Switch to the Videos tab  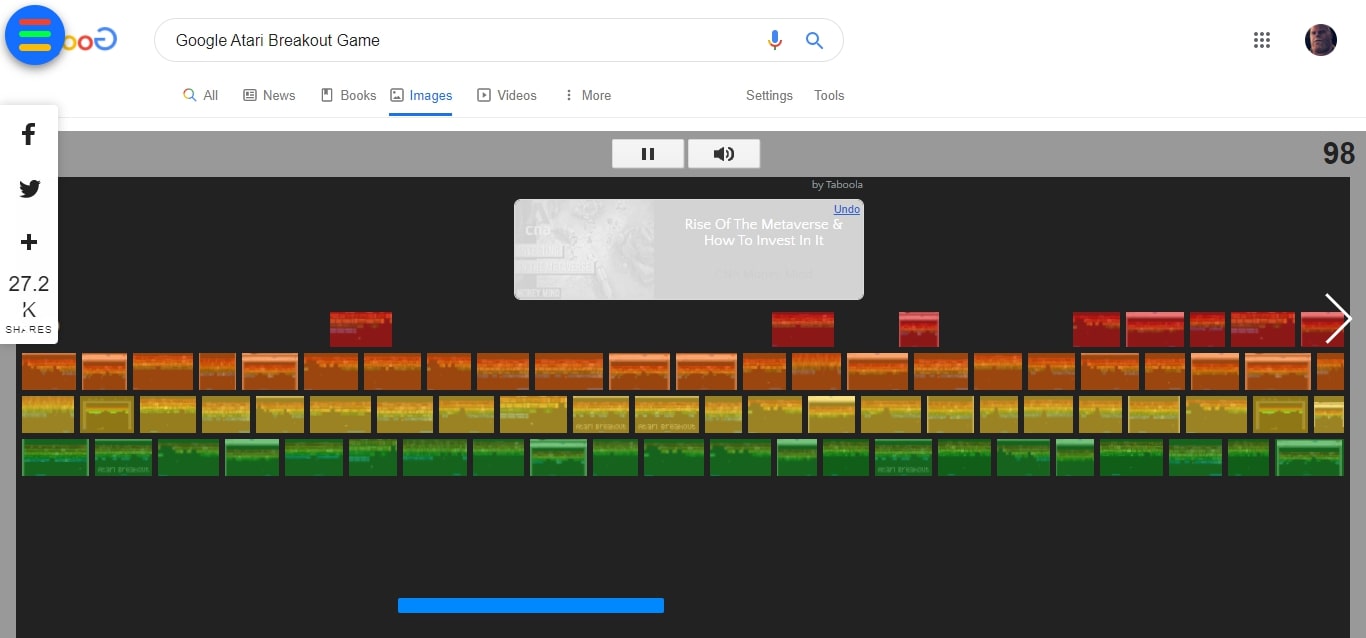(x=507, y=95)
